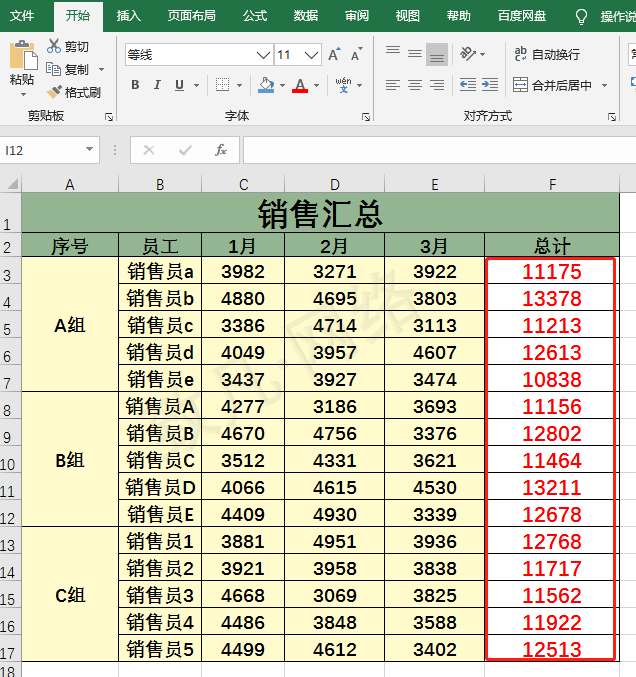The width and height of the screenshot is (636, 677).
Task: Align cell content to middle
Action: 415,54
